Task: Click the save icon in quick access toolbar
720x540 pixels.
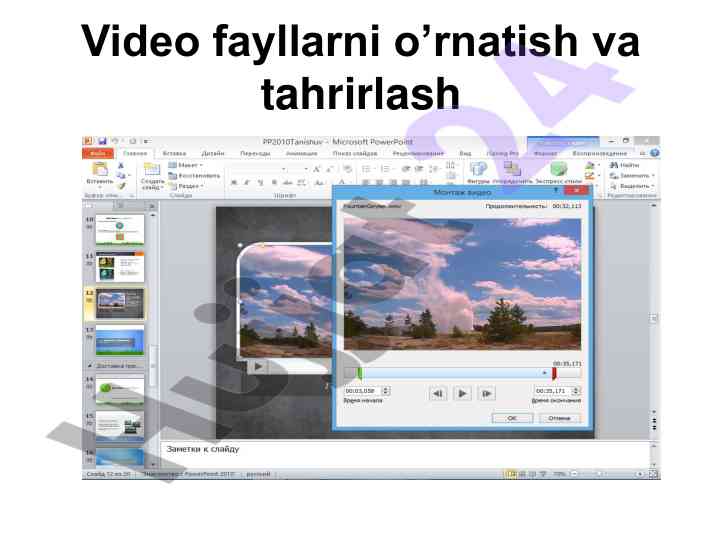Action: 102,141
